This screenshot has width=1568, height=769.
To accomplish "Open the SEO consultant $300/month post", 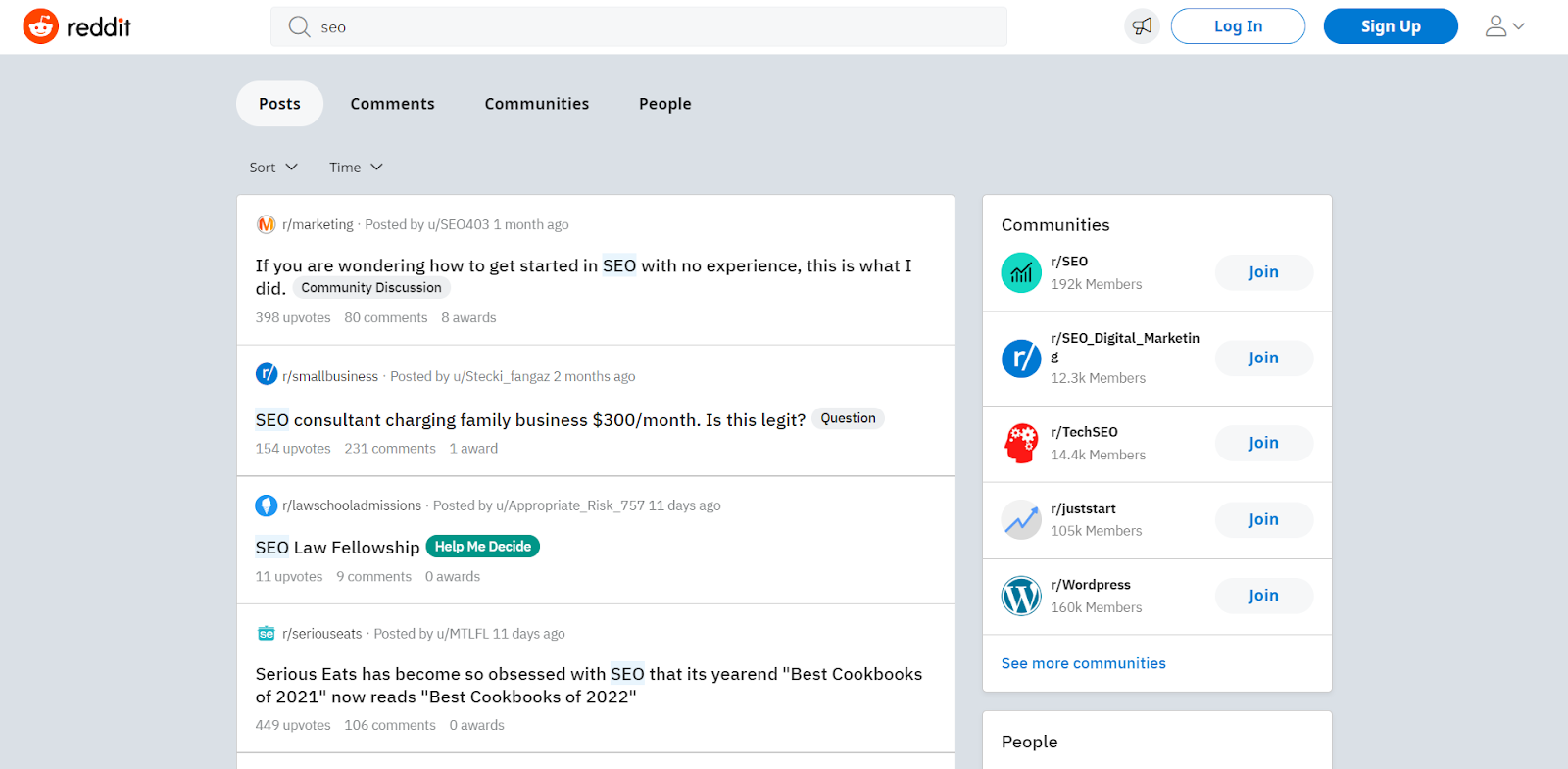I will (530, 420).
